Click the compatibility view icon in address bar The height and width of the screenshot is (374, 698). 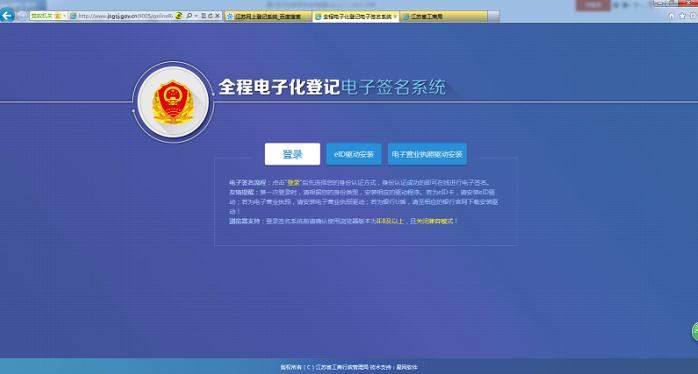click(x=203, y=16)
